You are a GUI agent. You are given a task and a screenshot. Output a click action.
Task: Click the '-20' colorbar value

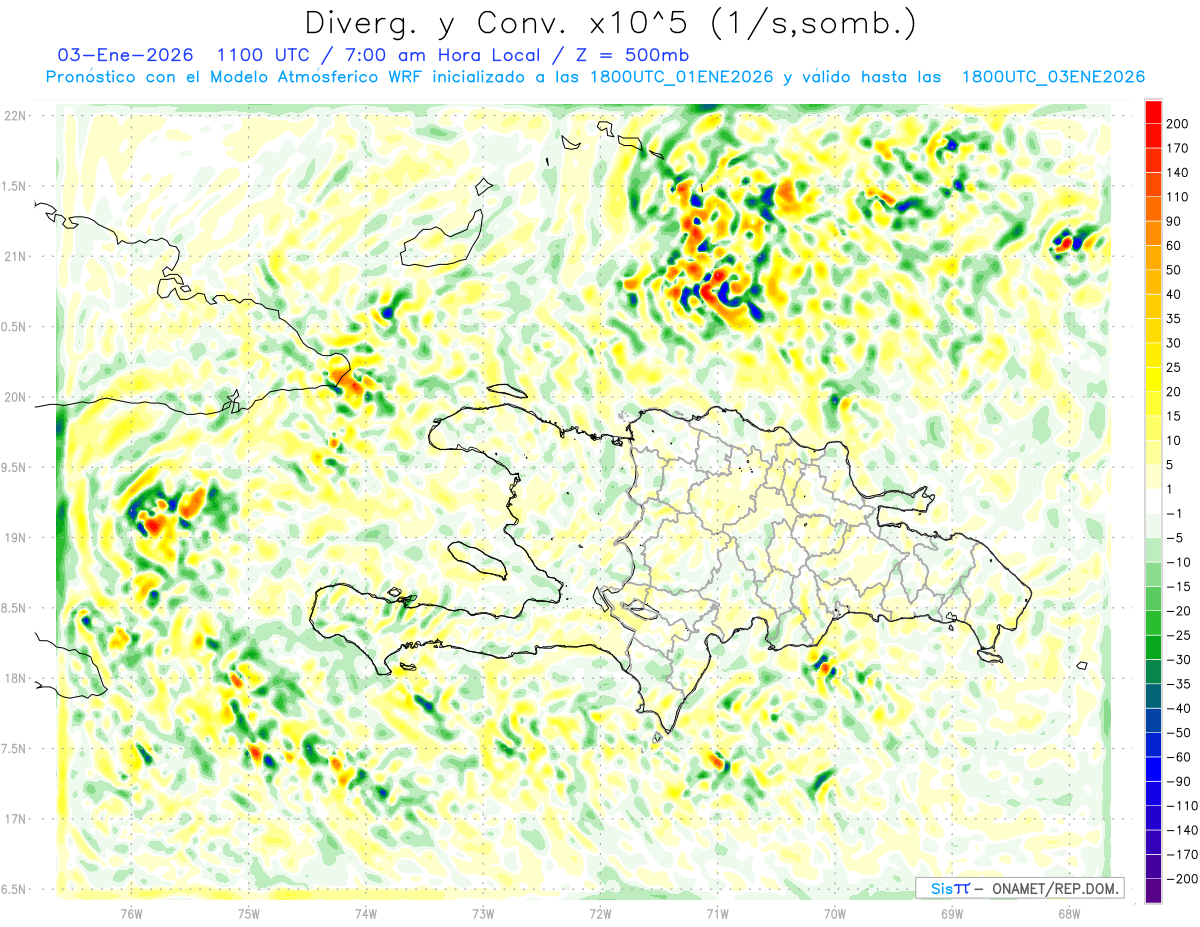click(1180, 612)
